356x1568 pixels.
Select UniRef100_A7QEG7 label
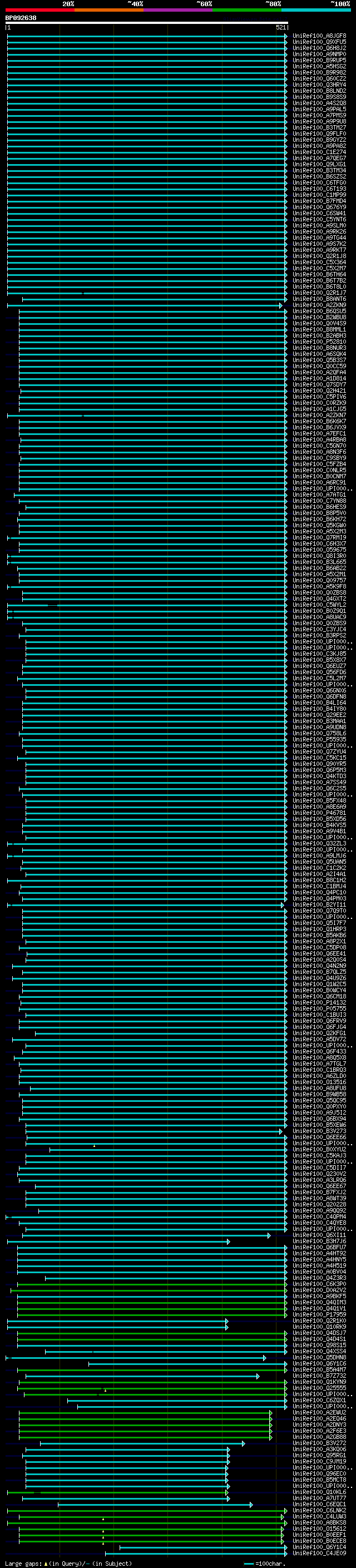coord(319,159)
